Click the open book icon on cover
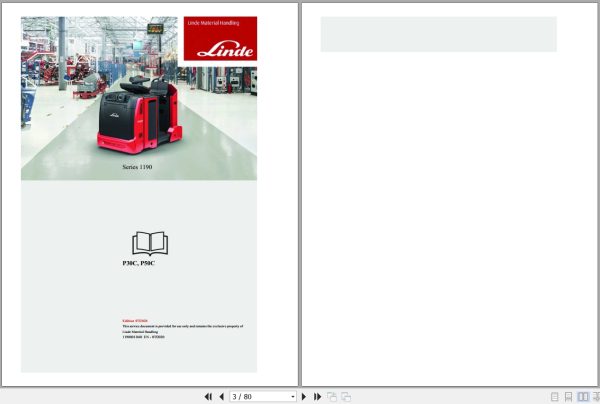The width and height of the screenshot is (600, 404). coord(150,243)
